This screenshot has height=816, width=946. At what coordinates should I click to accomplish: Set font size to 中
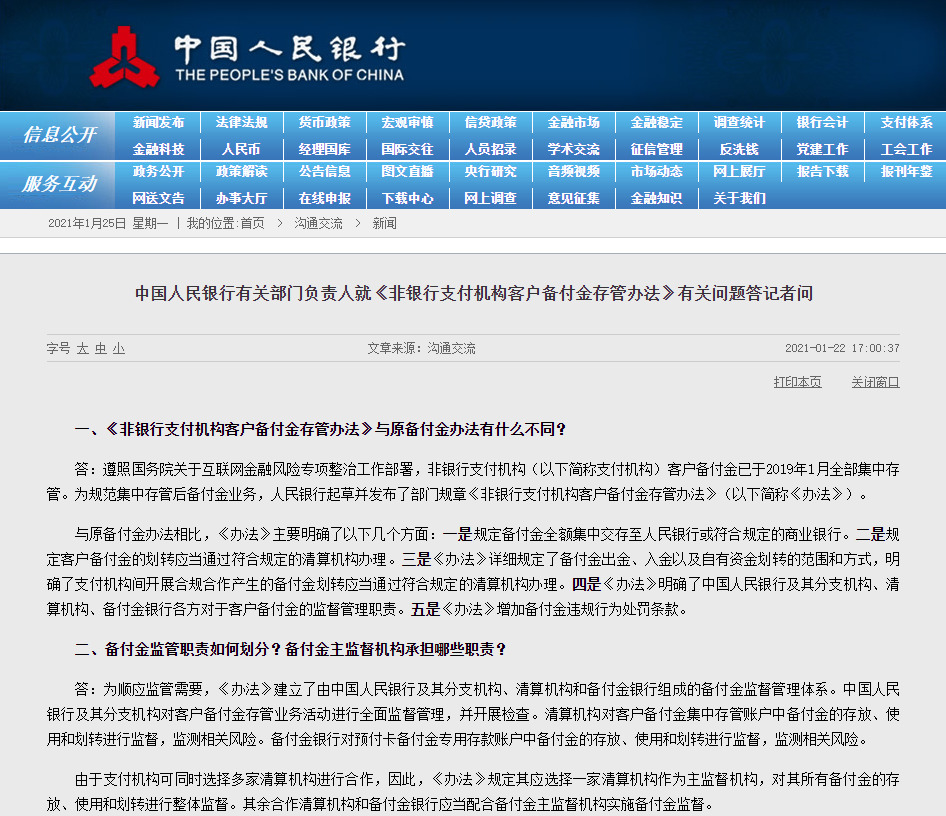[x=101, y=349]
